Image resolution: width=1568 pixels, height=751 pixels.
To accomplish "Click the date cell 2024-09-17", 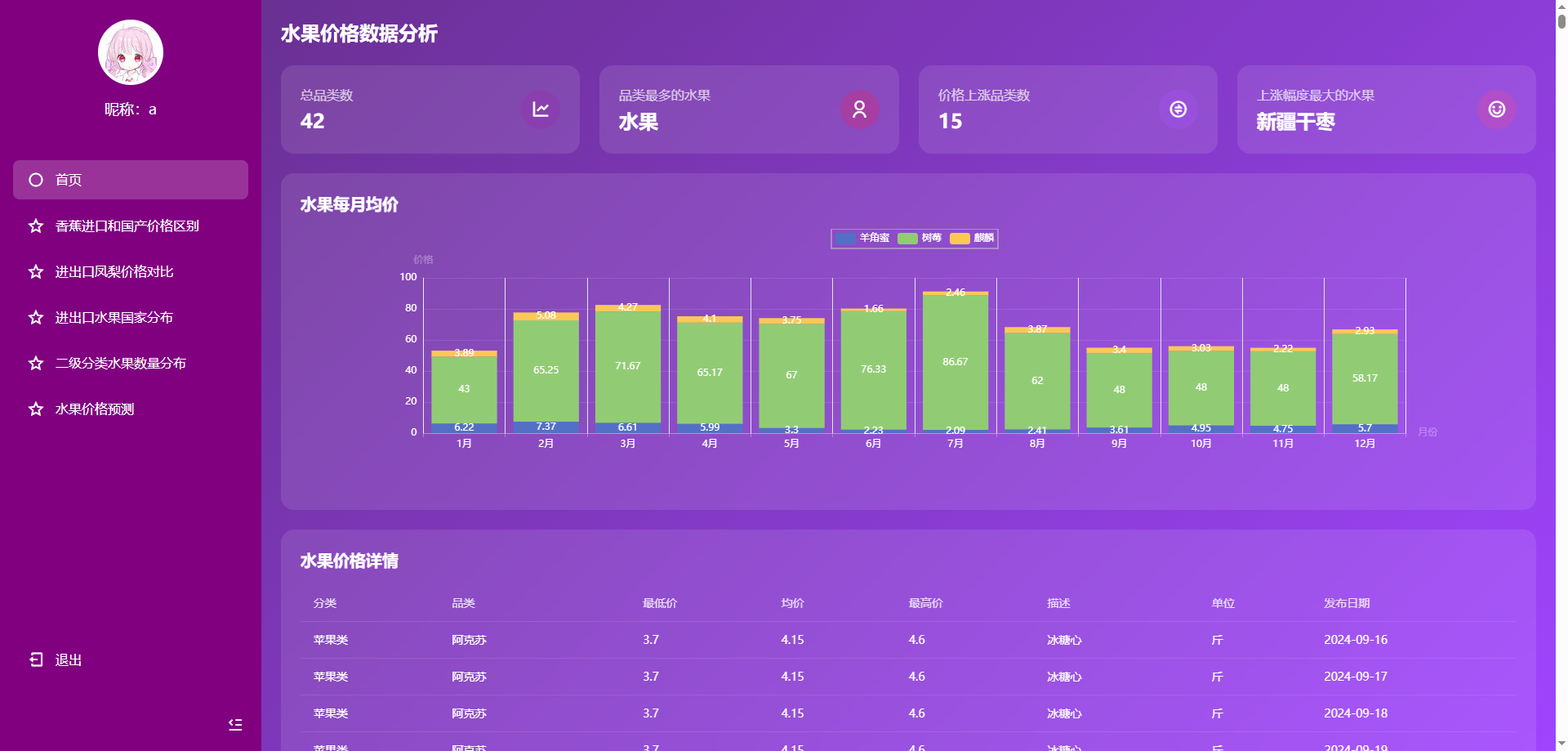I will tap(1356, 677).
